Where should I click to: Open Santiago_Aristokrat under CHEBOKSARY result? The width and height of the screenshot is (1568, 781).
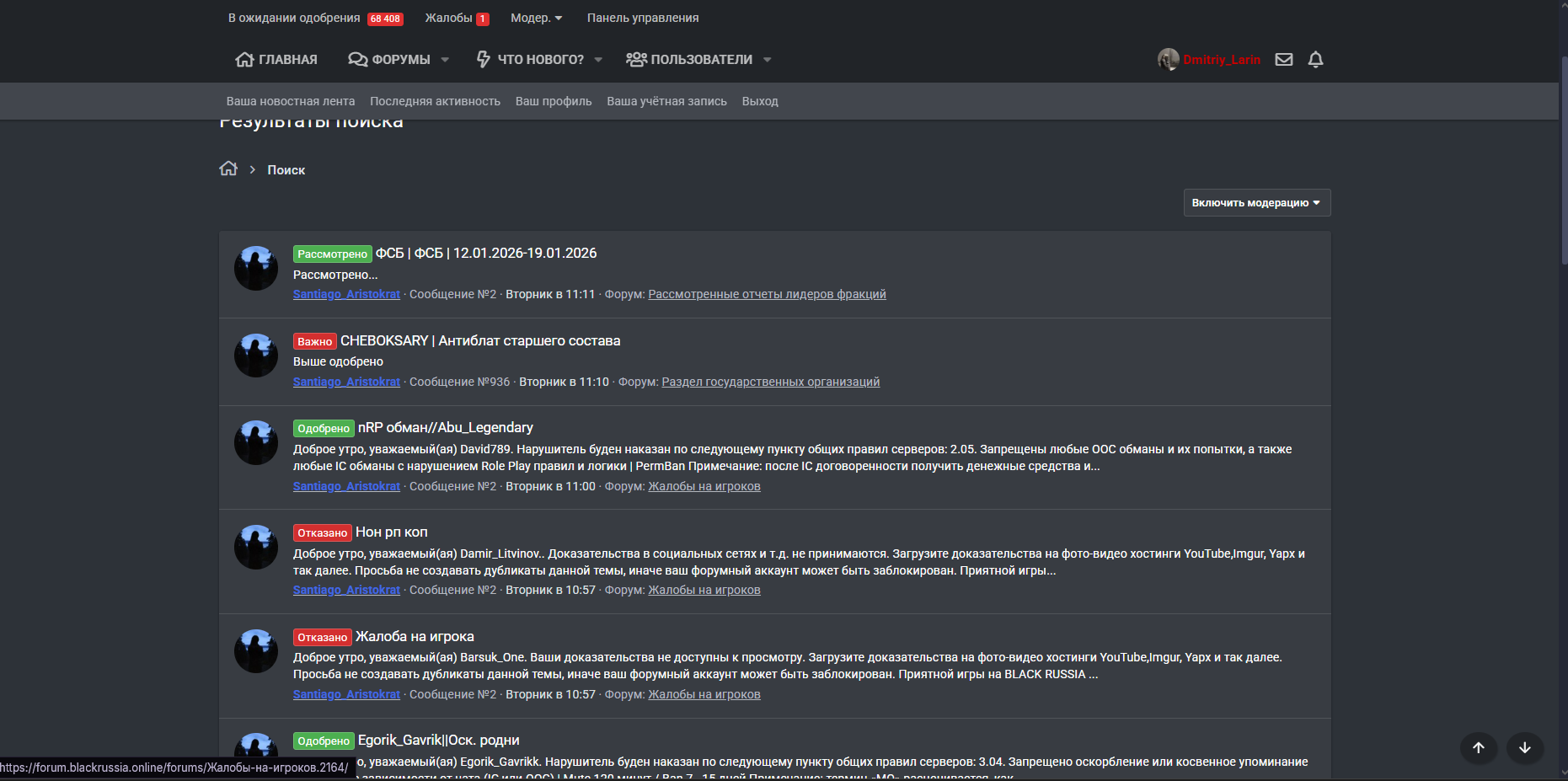(x=346, y=382)
